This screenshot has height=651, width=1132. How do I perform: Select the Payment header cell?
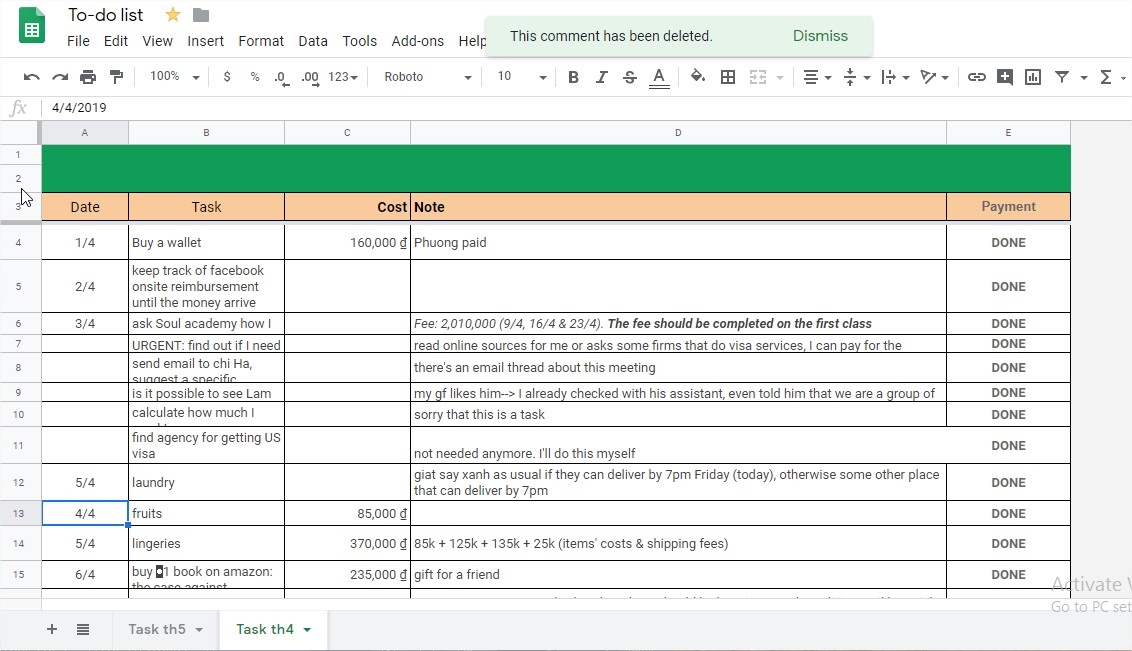[1008, 206]
